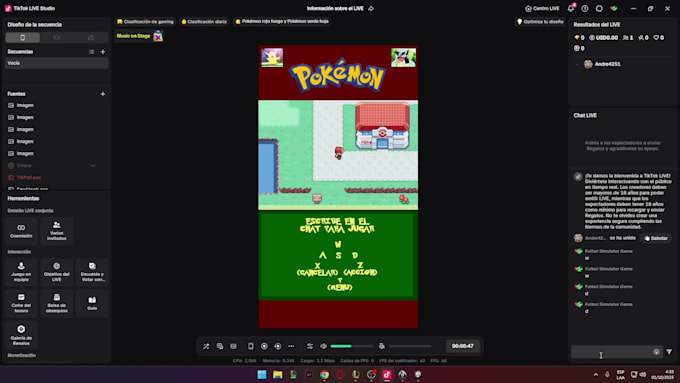Click the overlapping windows icon in control bar
680x383 pixels.
(x=220, y=346)
